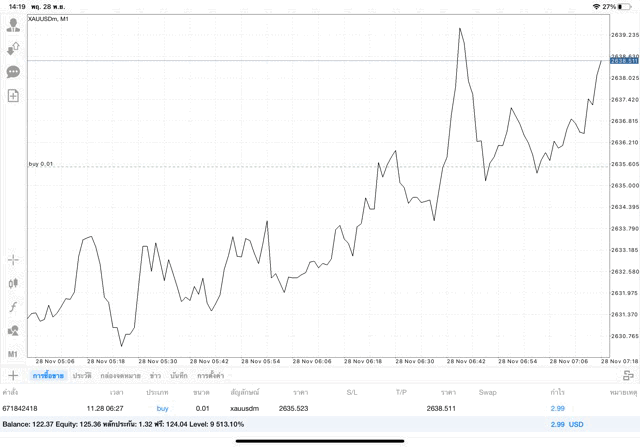Select the การซื้อขาย (Trade) tab
Viewport: 640px width, 447px height.
coord(48,375)
